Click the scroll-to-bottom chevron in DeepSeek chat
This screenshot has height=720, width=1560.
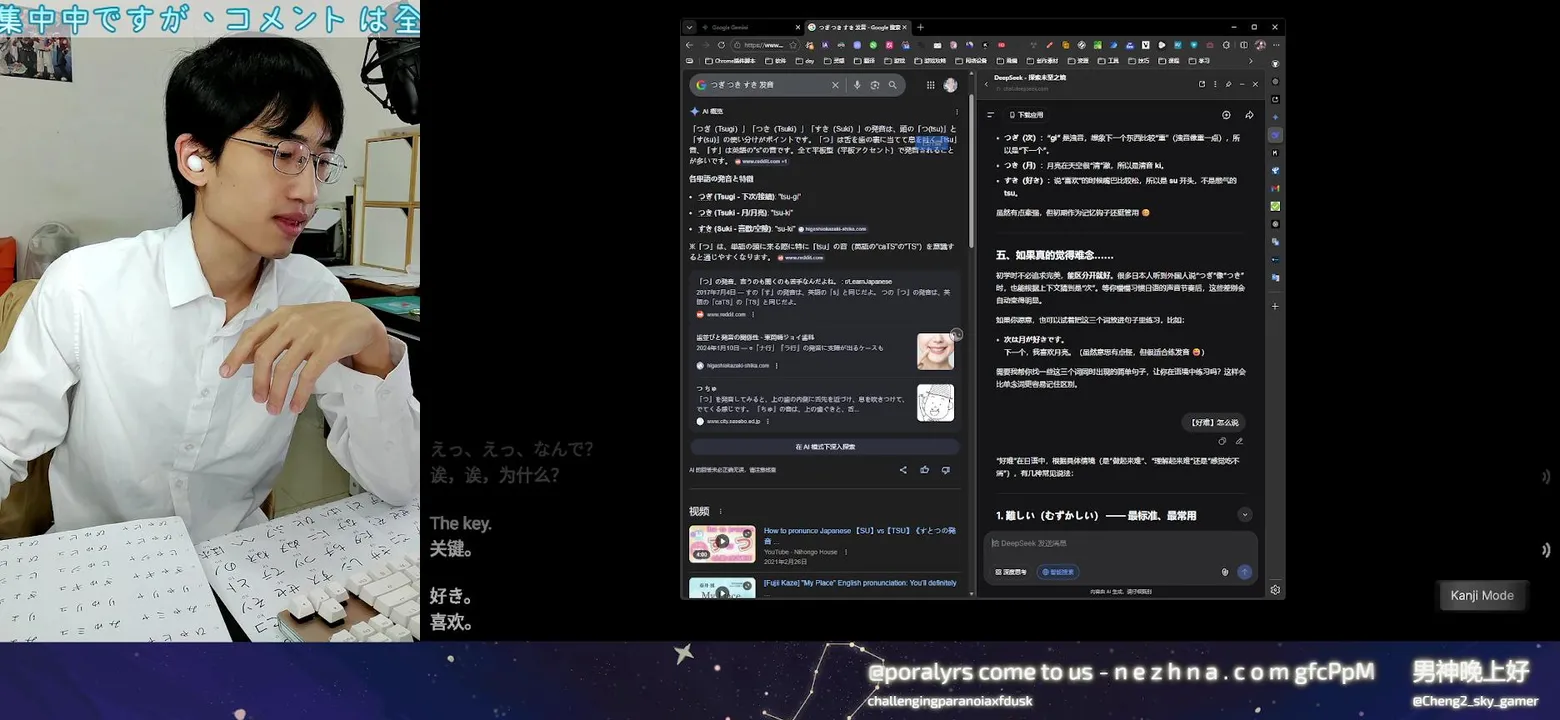1245,514
